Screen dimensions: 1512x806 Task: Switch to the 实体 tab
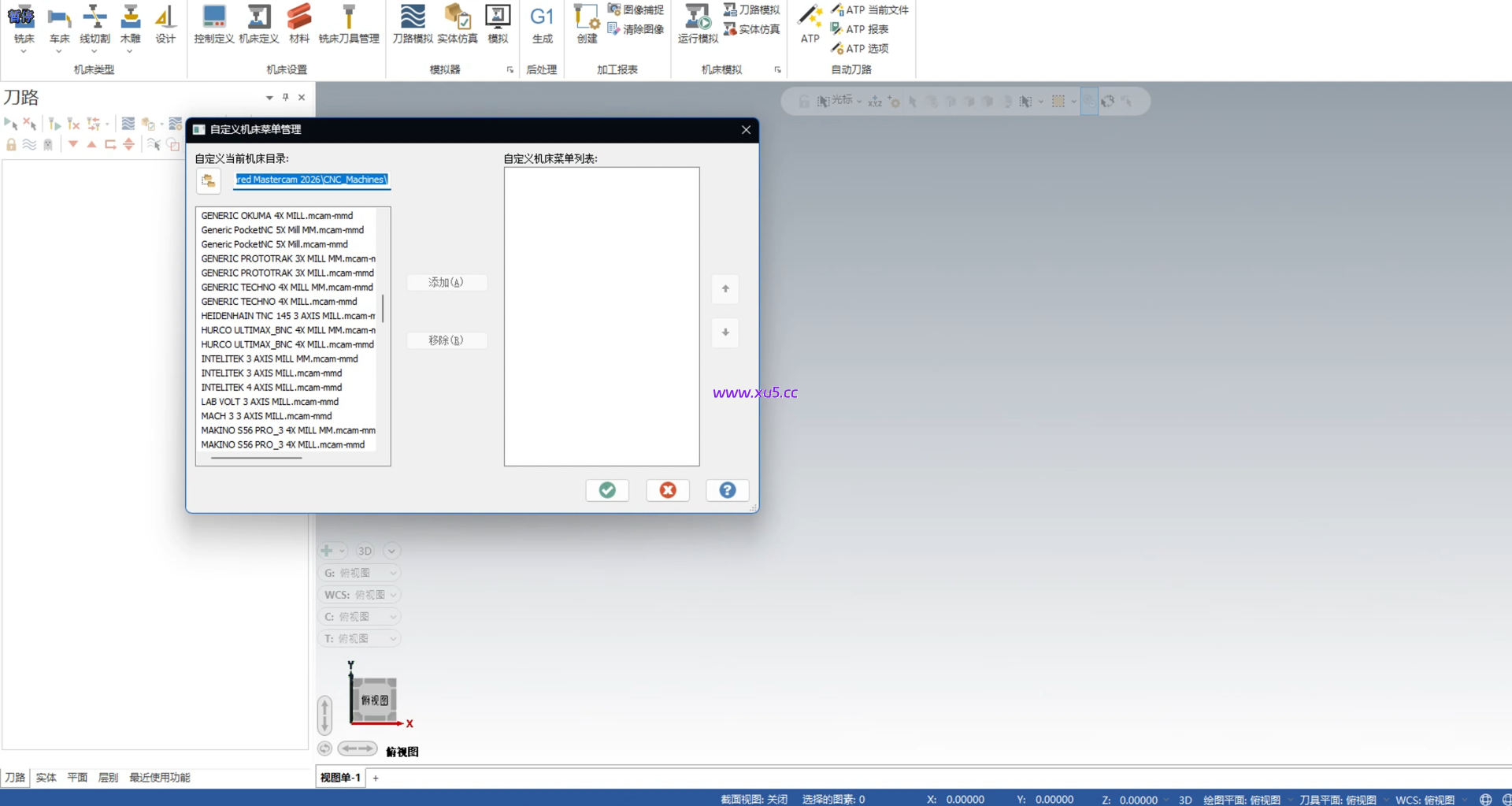46,778
